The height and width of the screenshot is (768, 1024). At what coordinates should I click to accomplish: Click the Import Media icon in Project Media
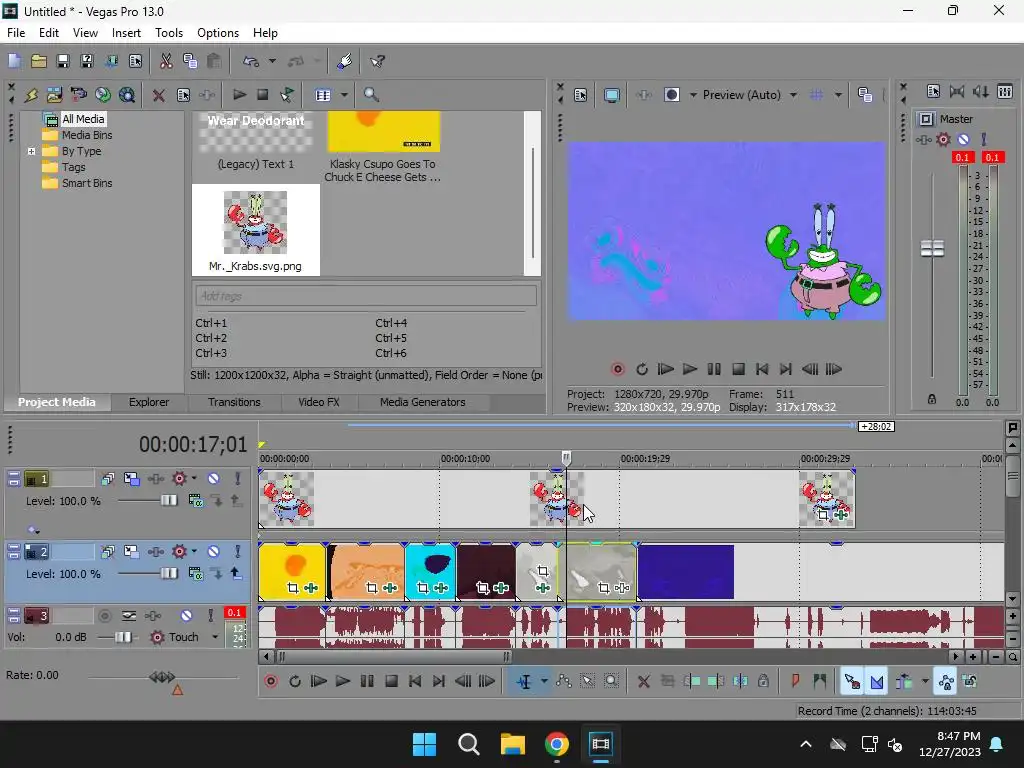[54, 95]
